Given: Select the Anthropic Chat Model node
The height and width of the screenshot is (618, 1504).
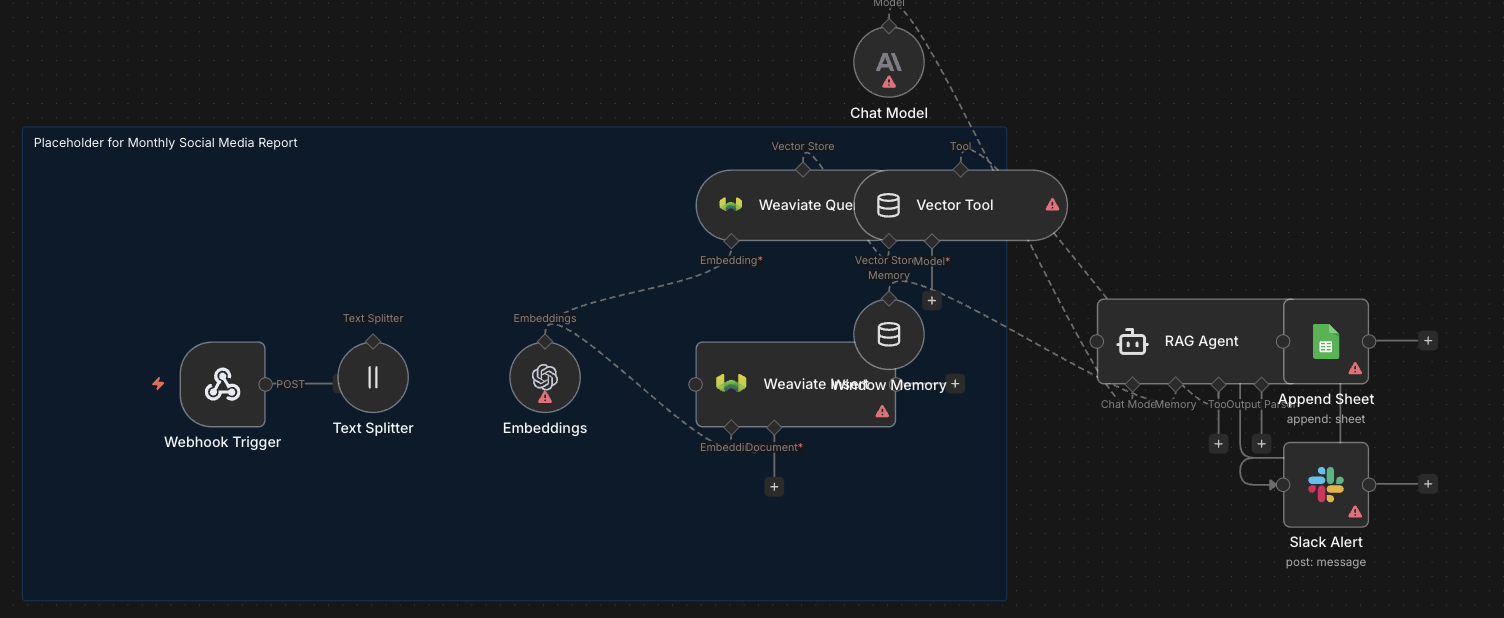Looking at the screenshot, I should point(888,62).
